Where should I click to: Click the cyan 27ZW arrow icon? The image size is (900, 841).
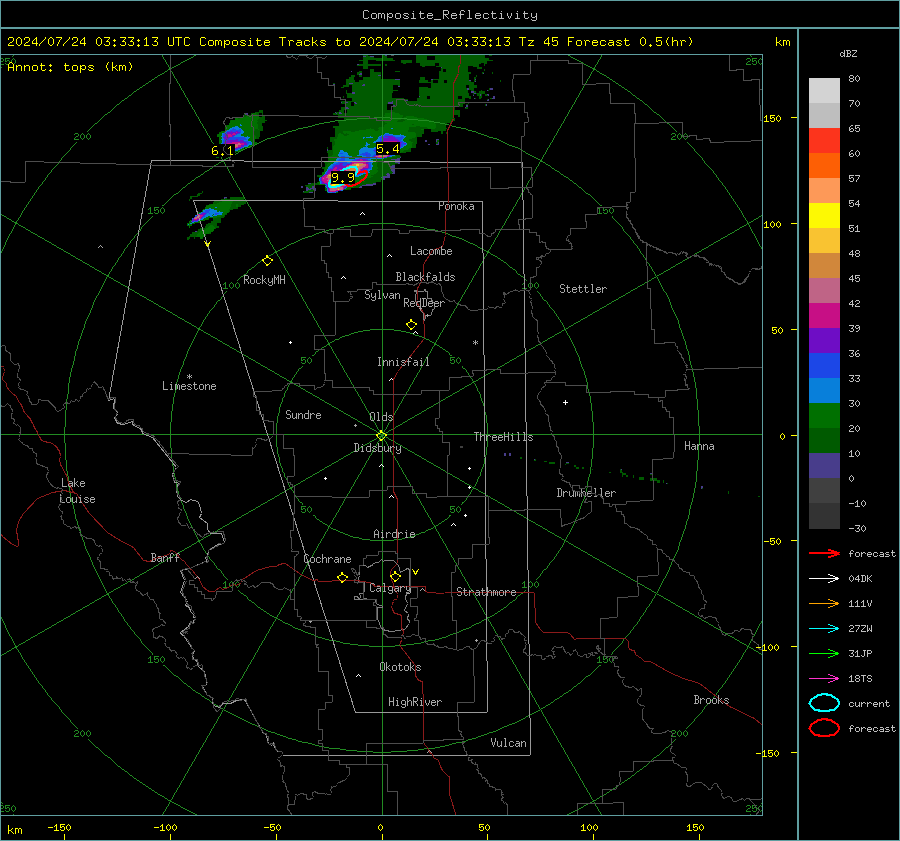824,629
